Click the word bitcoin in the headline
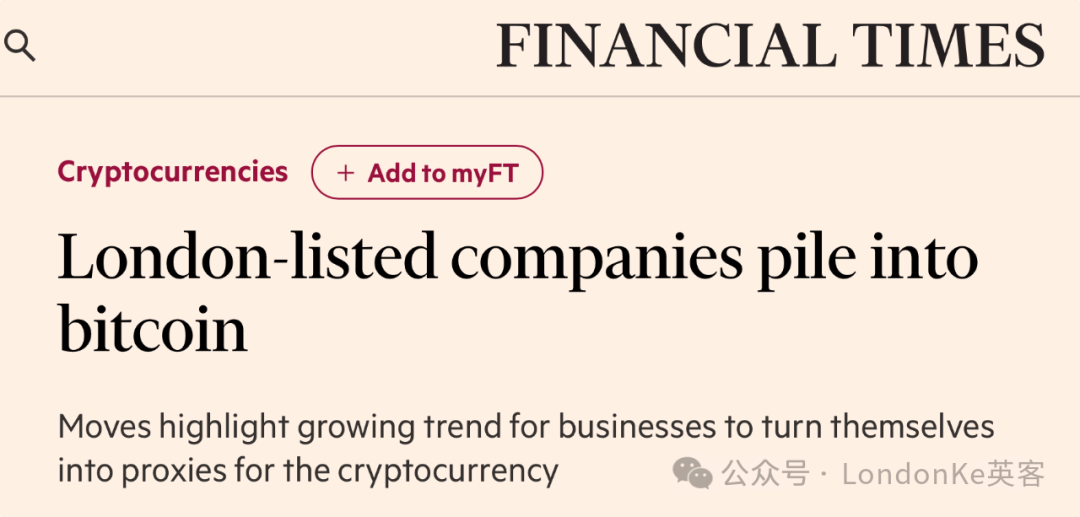Image resolution: width=1080 pixels, height=517 pixels. point(152,328)
